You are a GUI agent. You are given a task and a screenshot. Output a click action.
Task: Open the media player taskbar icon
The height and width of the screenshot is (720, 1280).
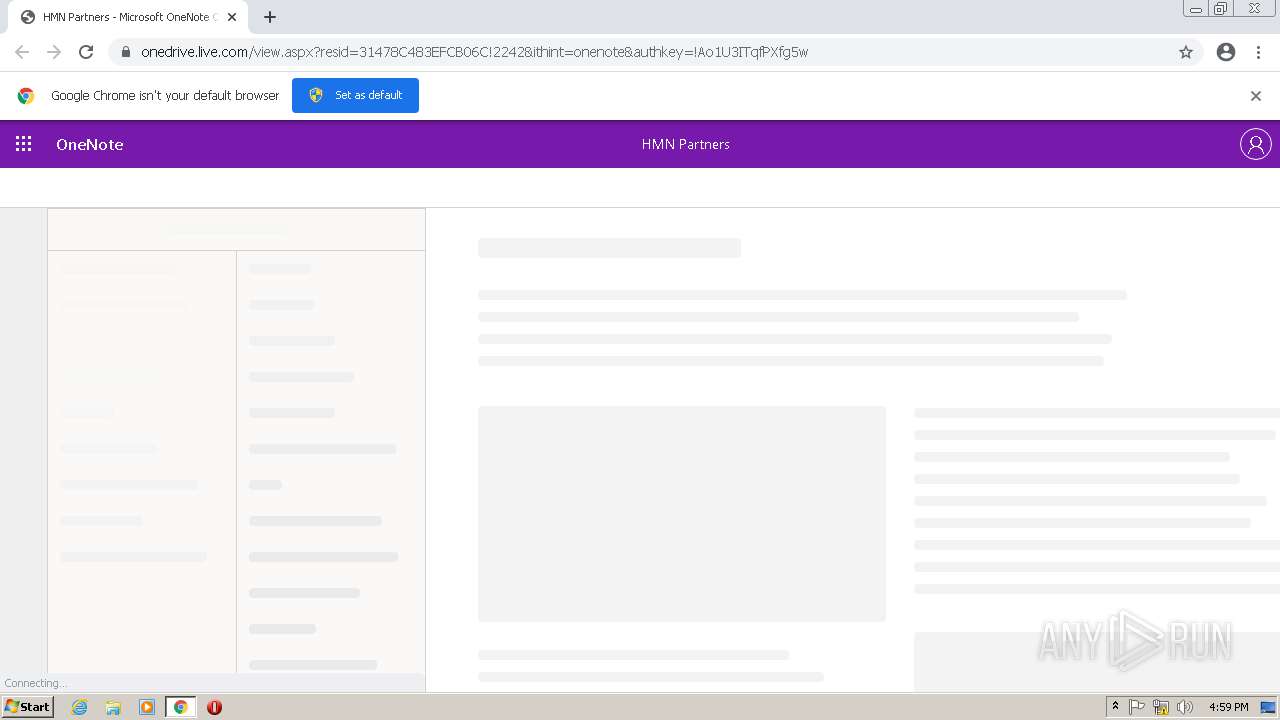point(147,707)
